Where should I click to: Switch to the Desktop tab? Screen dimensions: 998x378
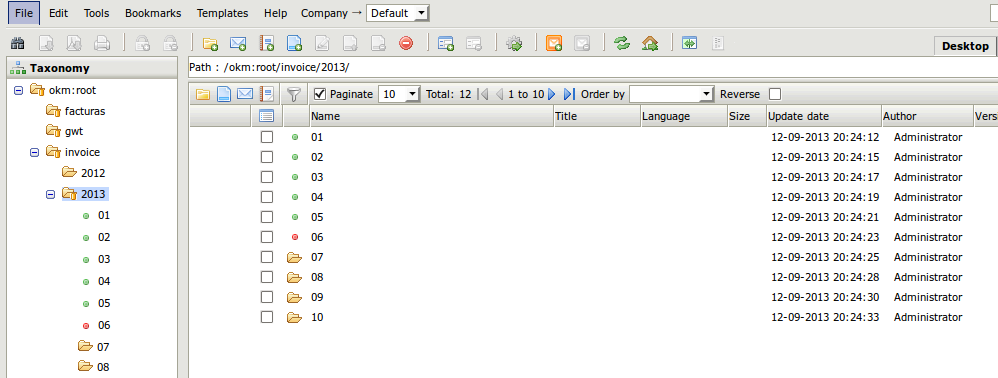(966, 46)
